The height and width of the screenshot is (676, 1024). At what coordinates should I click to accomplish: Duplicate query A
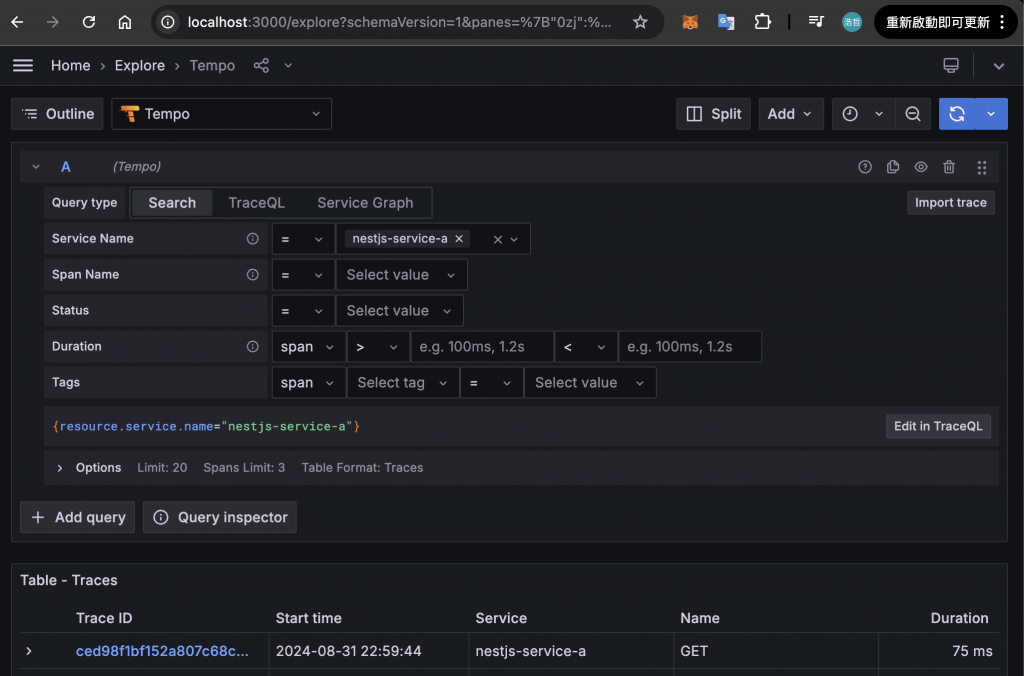[x=893, y=167]
